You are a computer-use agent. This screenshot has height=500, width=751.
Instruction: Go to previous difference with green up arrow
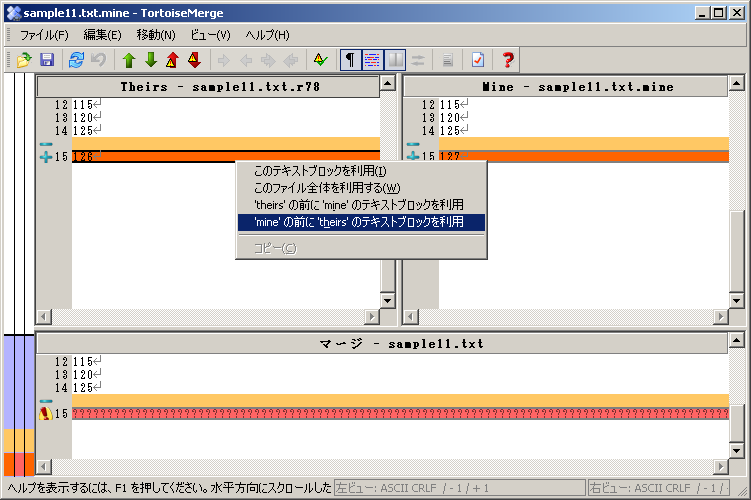coord(128,60)
